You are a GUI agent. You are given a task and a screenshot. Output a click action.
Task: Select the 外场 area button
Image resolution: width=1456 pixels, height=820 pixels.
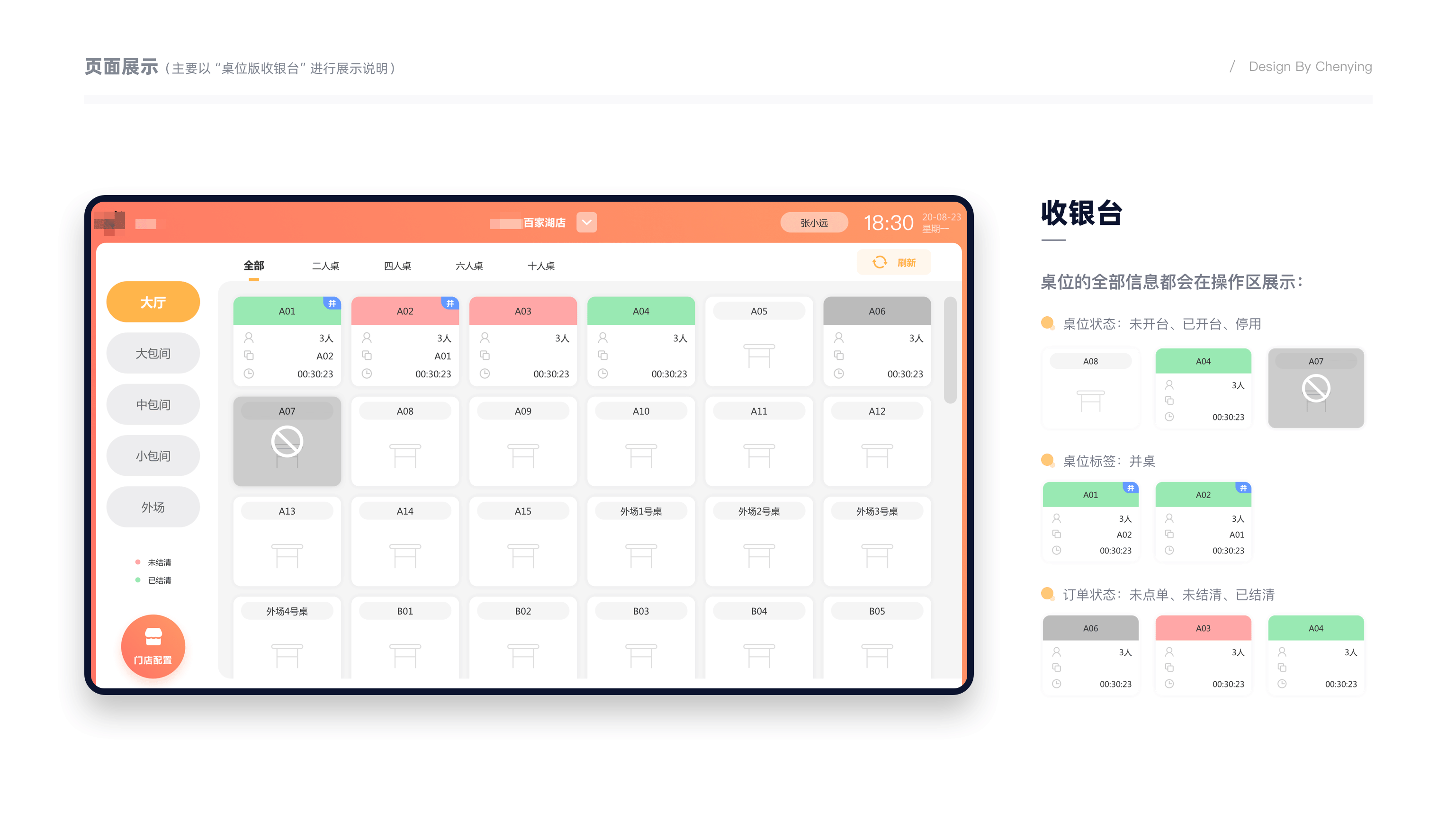[153, 508]
